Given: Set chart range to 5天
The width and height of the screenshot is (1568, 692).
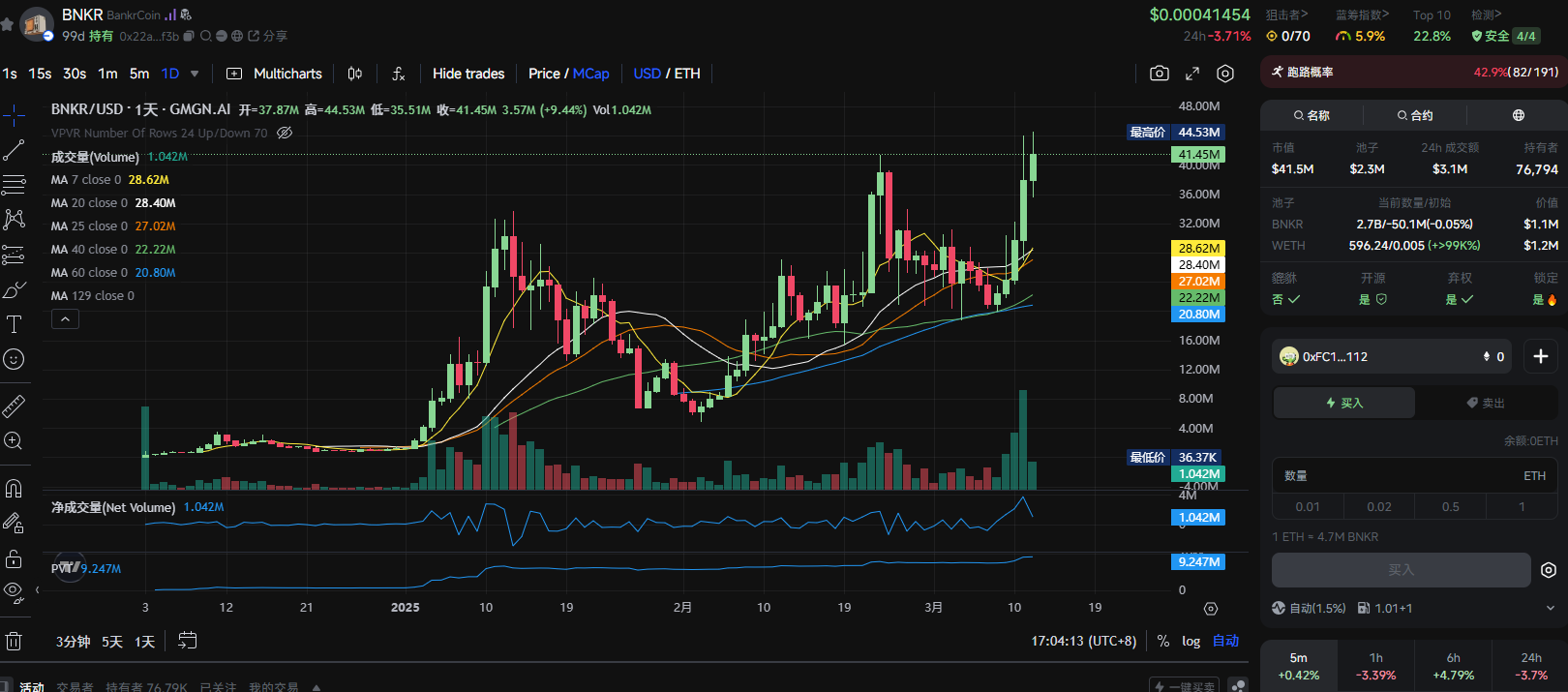Looking at the screenshot, I should [x=112, y=642].
